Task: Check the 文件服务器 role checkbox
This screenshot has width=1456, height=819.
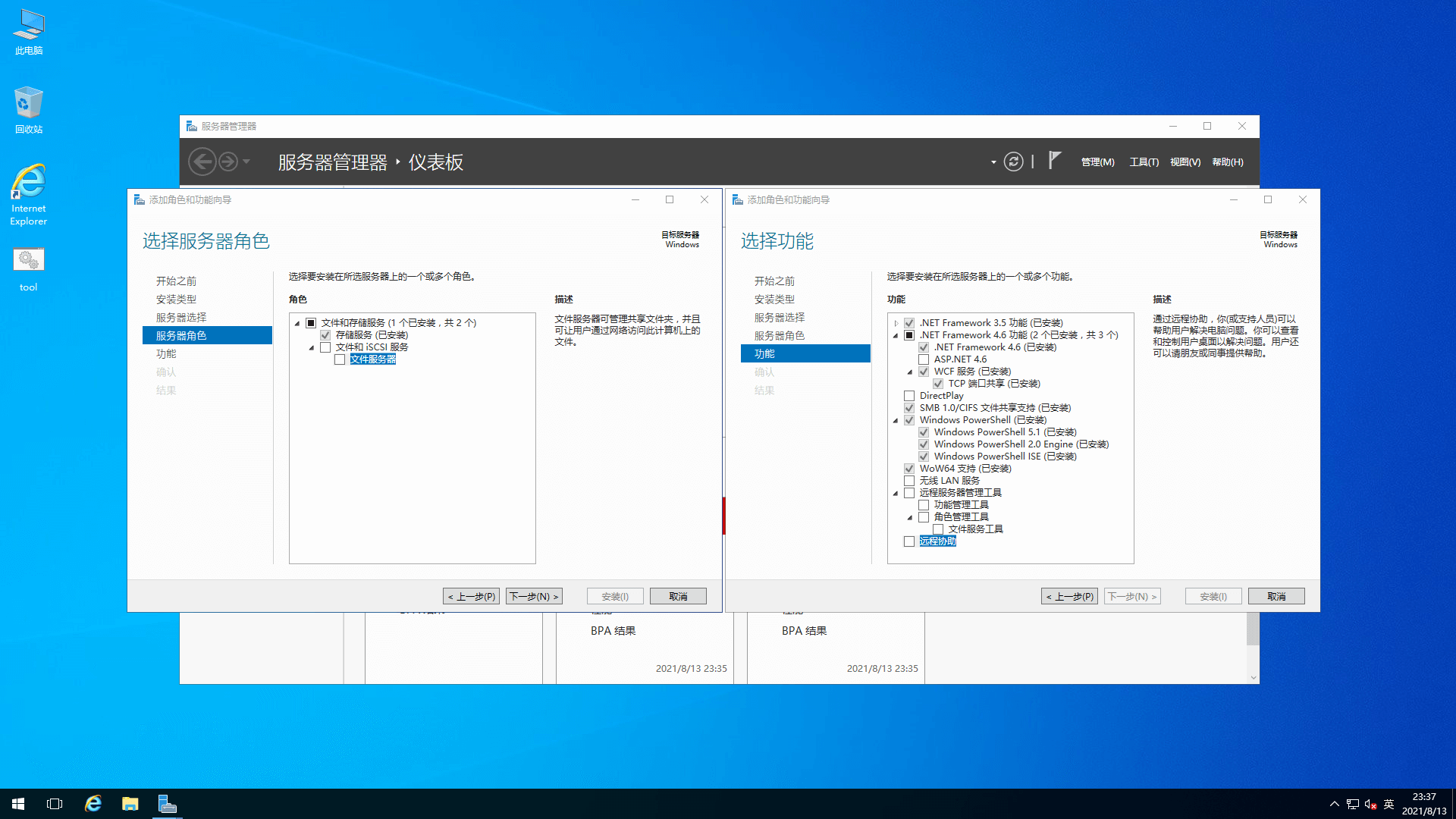Action: pos(340,359)
